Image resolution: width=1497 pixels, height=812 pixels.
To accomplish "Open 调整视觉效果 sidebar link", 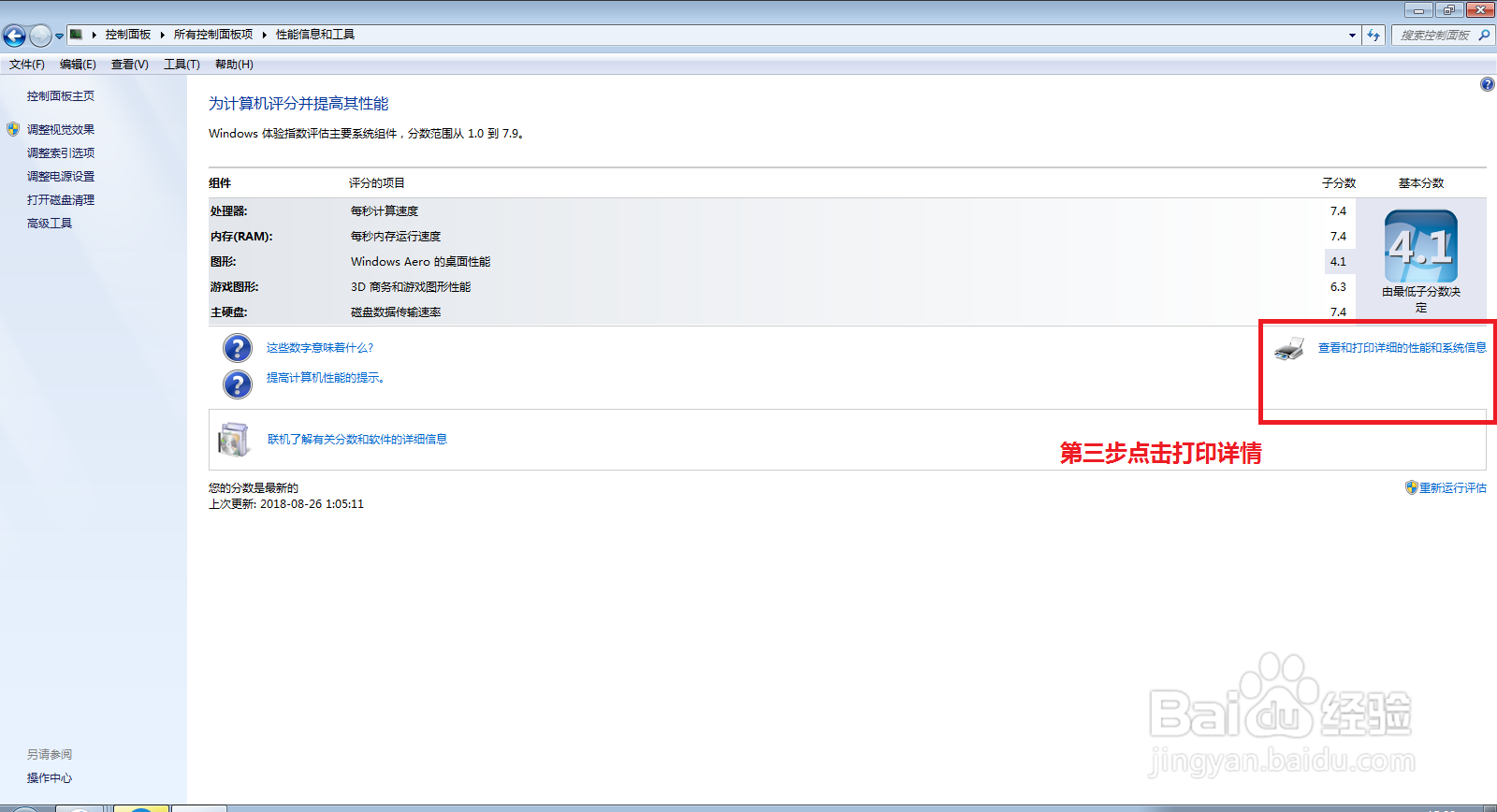I will [61, 130].
